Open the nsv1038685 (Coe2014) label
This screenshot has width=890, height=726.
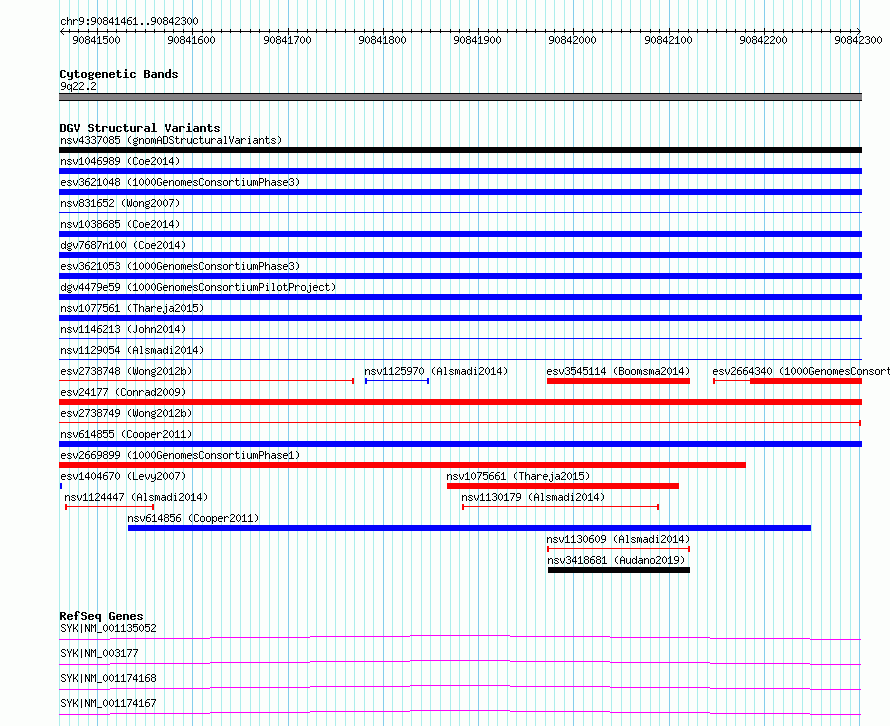coord(120,224)
